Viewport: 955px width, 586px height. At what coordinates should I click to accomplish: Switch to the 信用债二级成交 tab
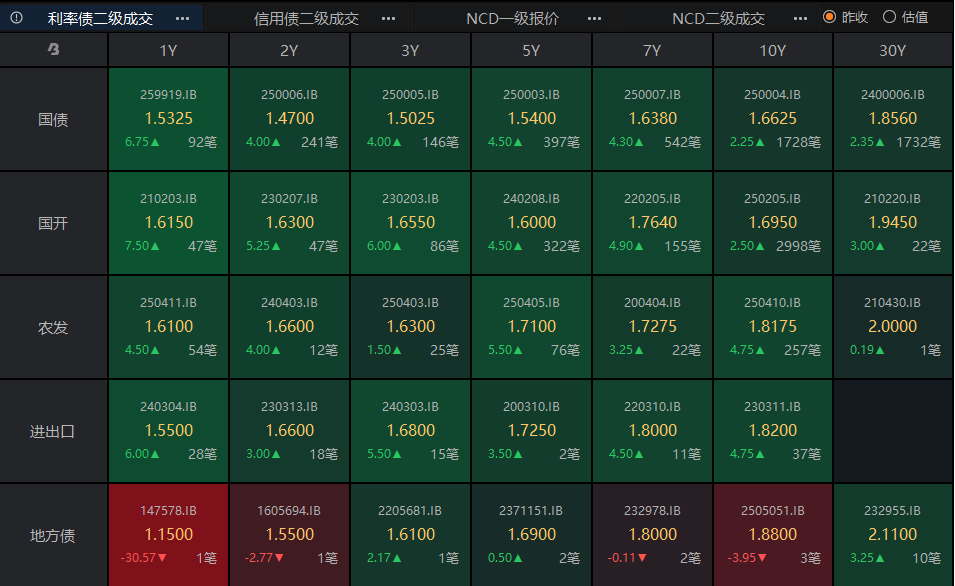(306, 18)
